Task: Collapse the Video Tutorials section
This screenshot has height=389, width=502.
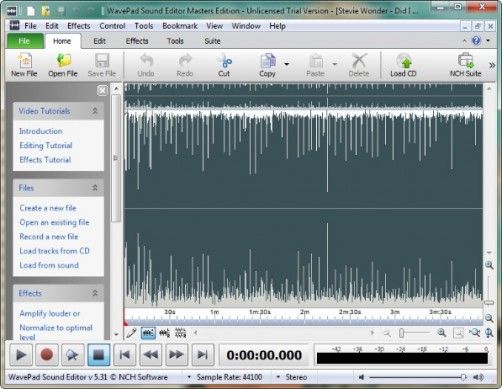Action: pos(95,111)
